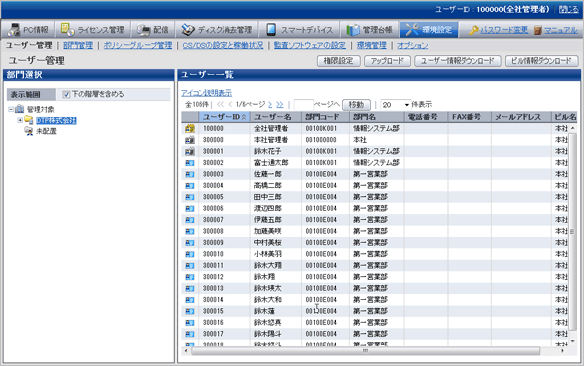This screenshot has width=584, height=366.
Task: Select user name 鈴木花子
Action: click(x=267, y=152)
